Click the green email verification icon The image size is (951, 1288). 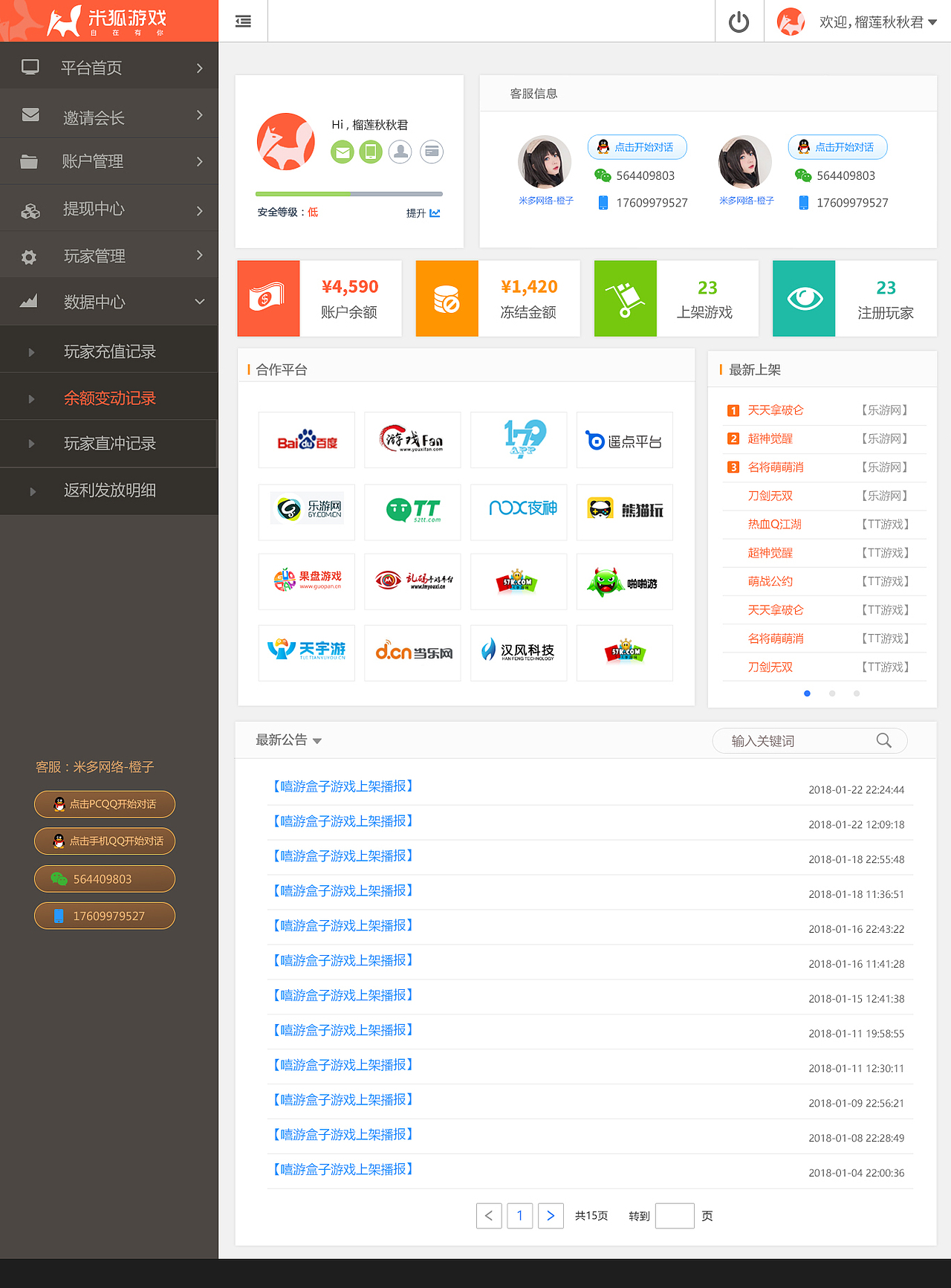[x=342, y=152]
